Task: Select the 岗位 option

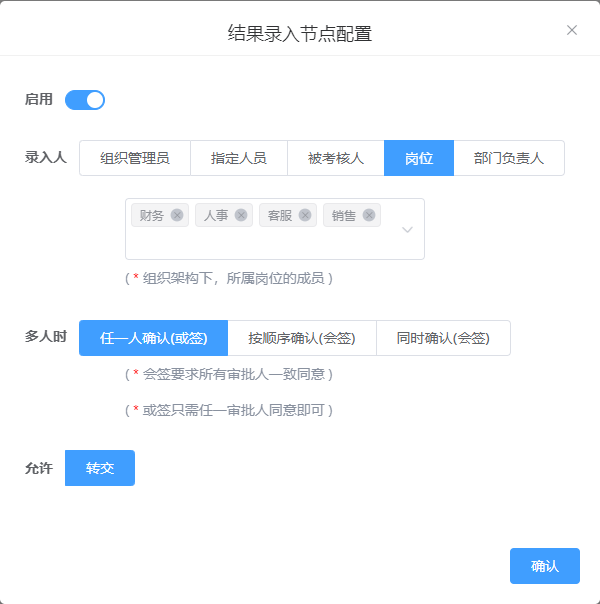Action: 419,158
